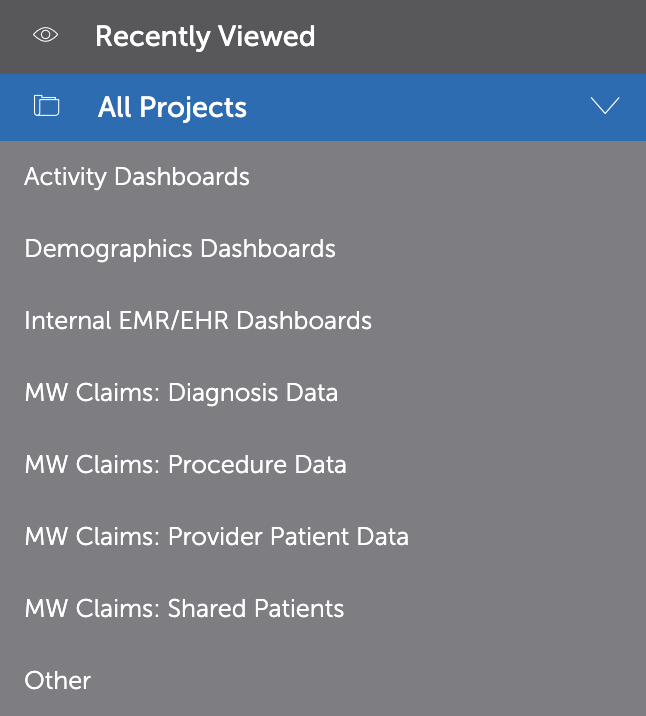Select Demographics Dashboards from the project list
This screenshot has width=646, height=716.
click(x=180, y=248)
